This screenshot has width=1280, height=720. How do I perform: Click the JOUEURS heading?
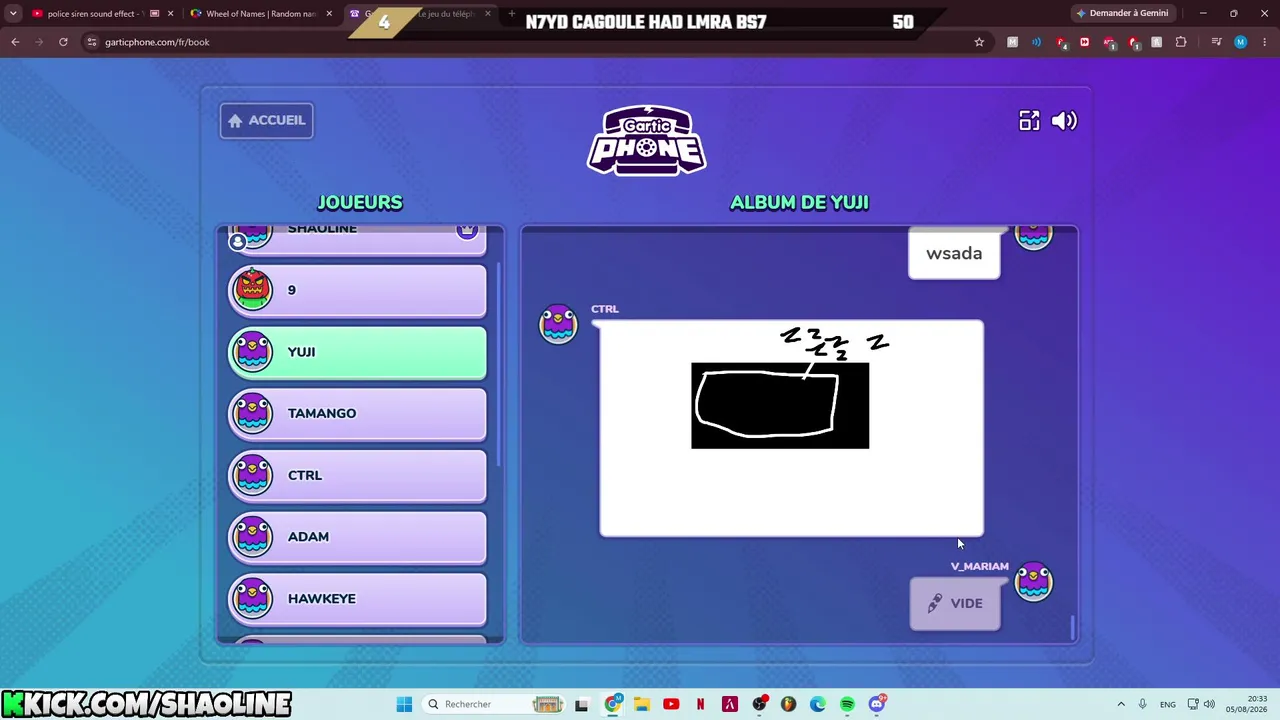(360, 203)
